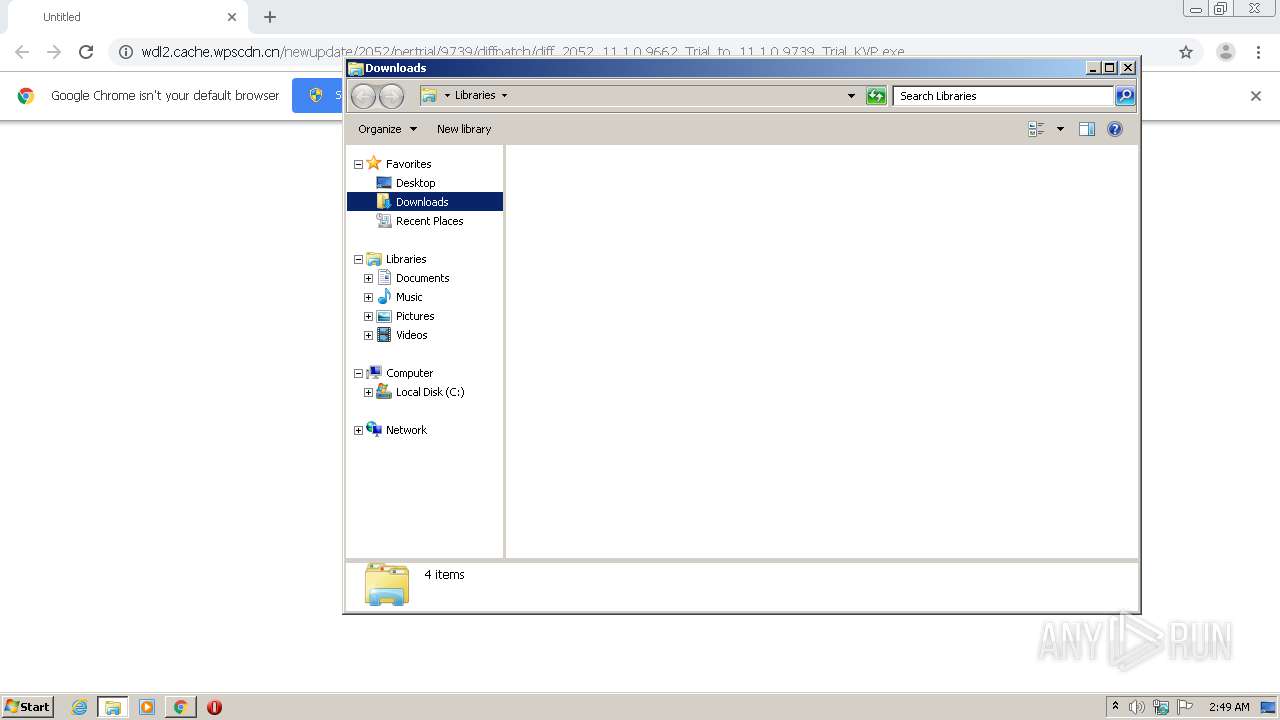This screenshot has width=1280, height=720.
Task: Open the address bar history dropdown
Action: (851, 96)
